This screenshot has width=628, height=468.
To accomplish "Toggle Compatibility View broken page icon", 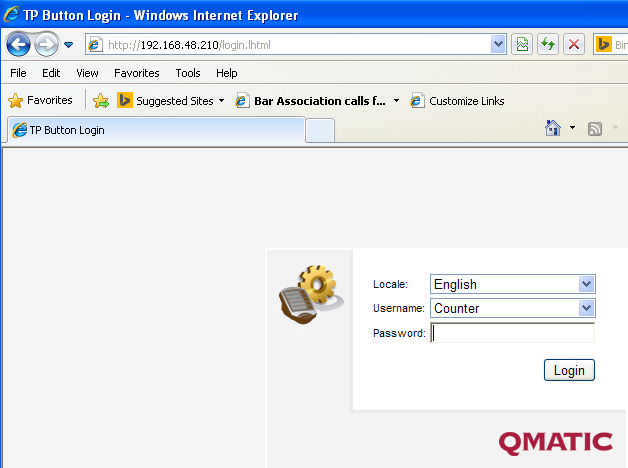I will (522, 44).
